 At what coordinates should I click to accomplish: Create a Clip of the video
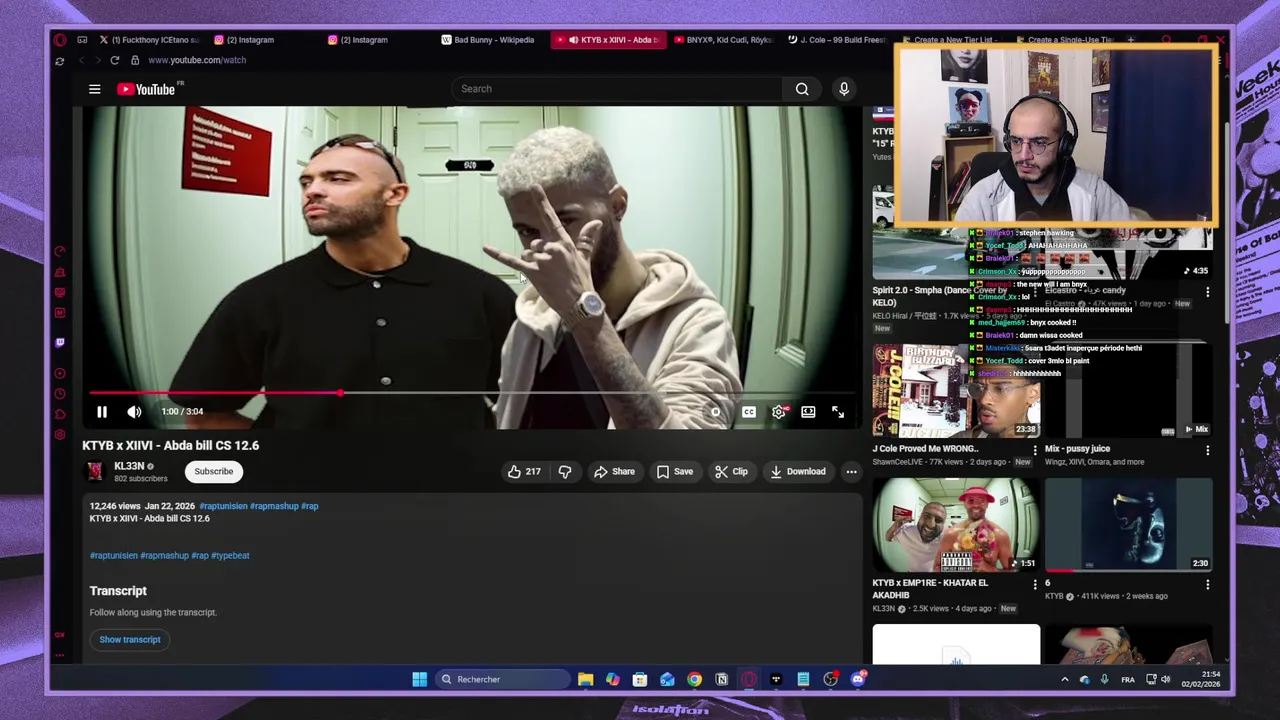[x=731, y=471]
